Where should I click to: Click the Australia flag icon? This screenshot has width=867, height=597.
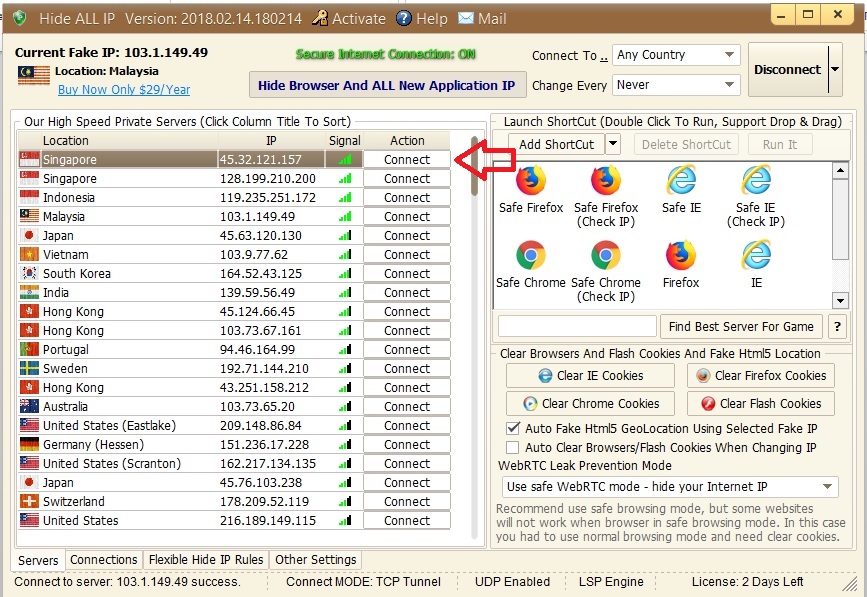29,406
